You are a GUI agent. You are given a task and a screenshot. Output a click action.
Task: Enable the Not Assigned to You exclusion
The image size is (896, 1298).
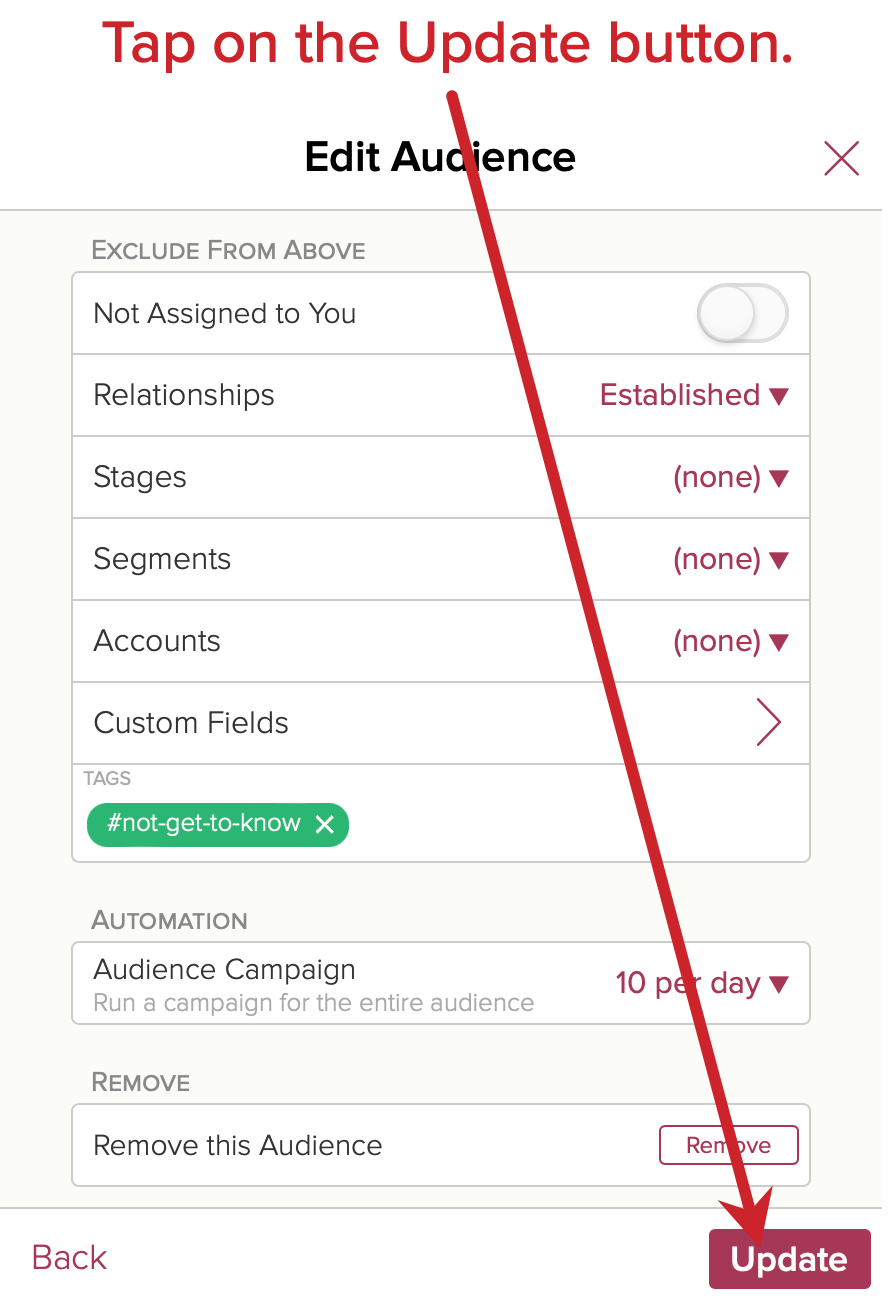743,313
